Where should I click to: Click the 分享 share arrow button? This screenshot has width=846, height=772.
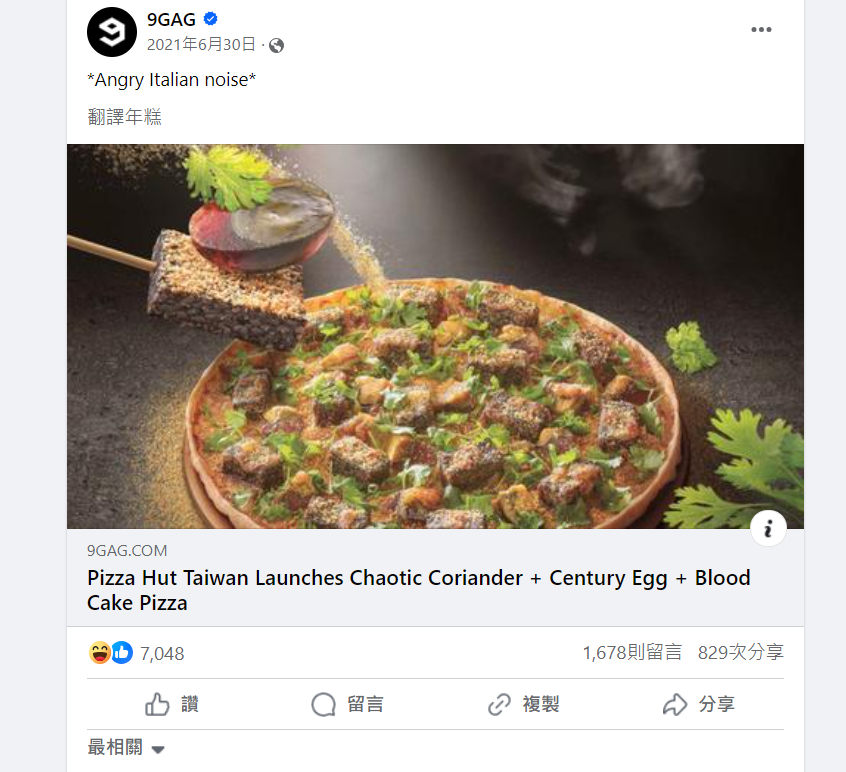(x=698, y=704)
